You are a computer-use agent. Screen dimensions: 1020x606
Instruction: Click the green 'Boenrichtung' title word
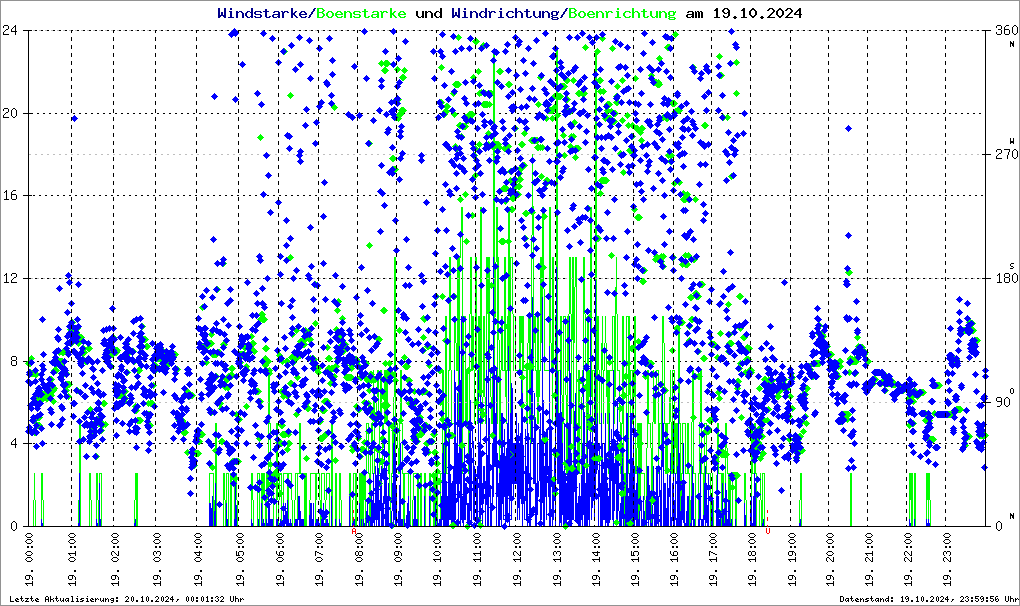point(622,13)
